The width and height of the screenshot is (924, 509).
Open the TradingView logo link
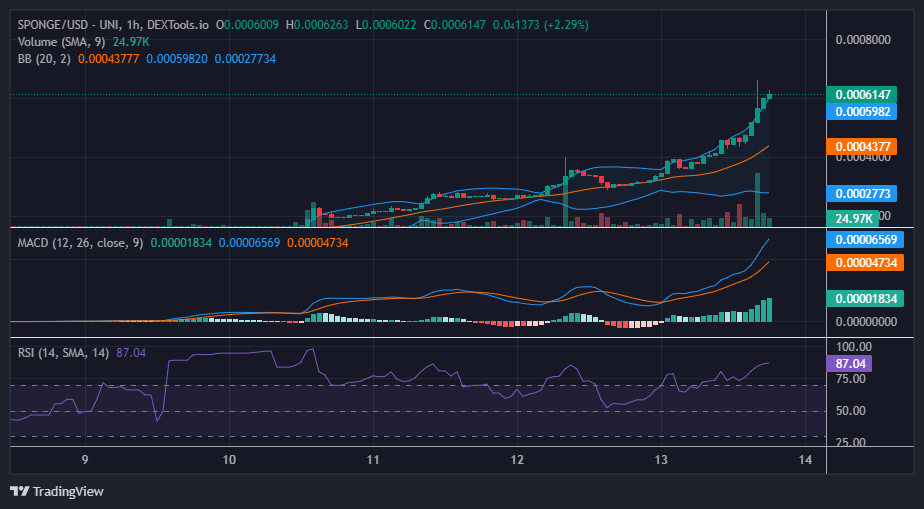[x=57, y=491]
